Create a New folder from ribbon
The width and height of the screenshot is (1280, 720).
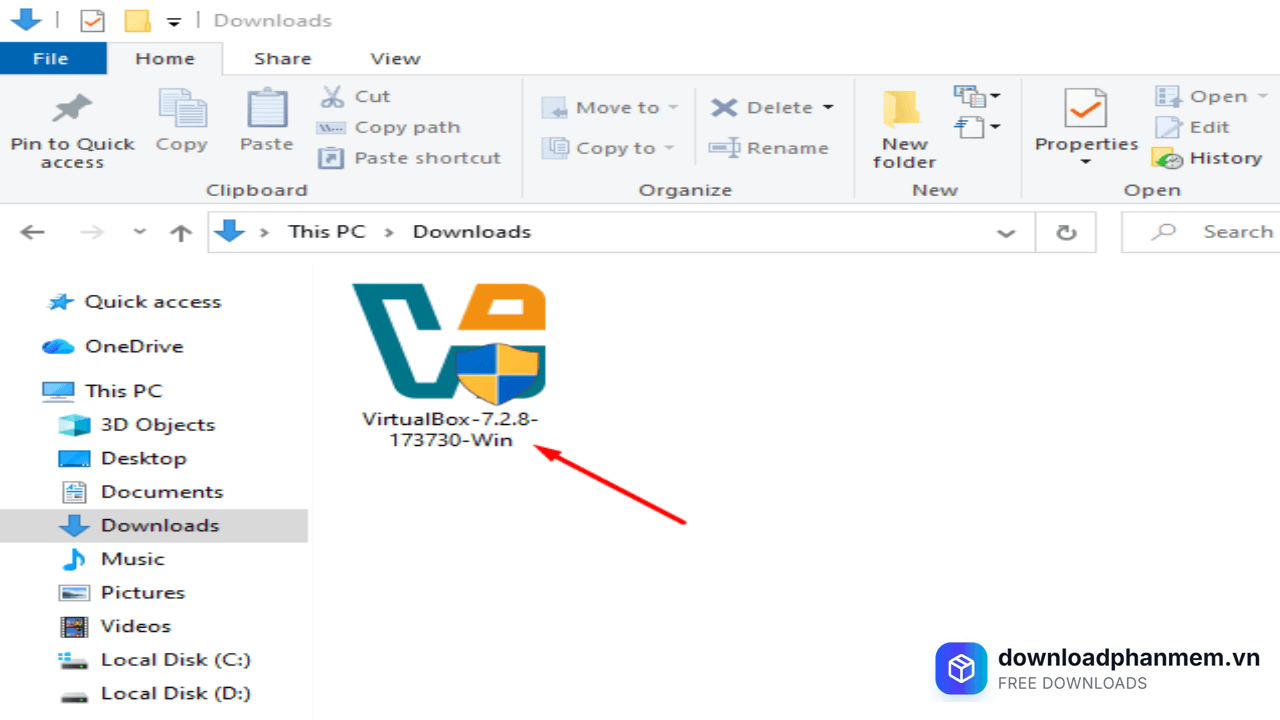904,128
